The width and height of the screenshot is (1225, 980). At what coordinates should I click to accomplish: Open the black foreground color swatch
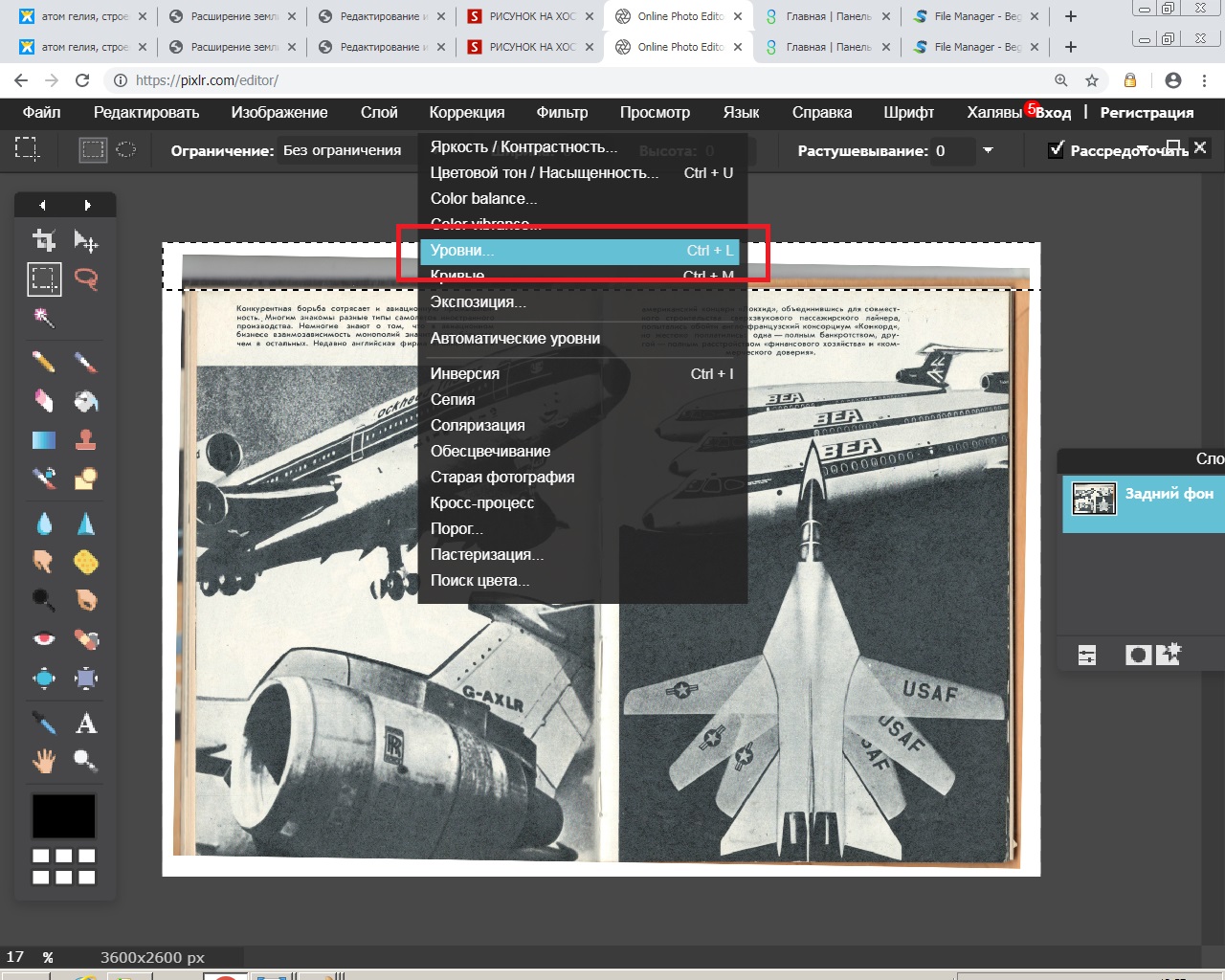(x=64, y=816)
